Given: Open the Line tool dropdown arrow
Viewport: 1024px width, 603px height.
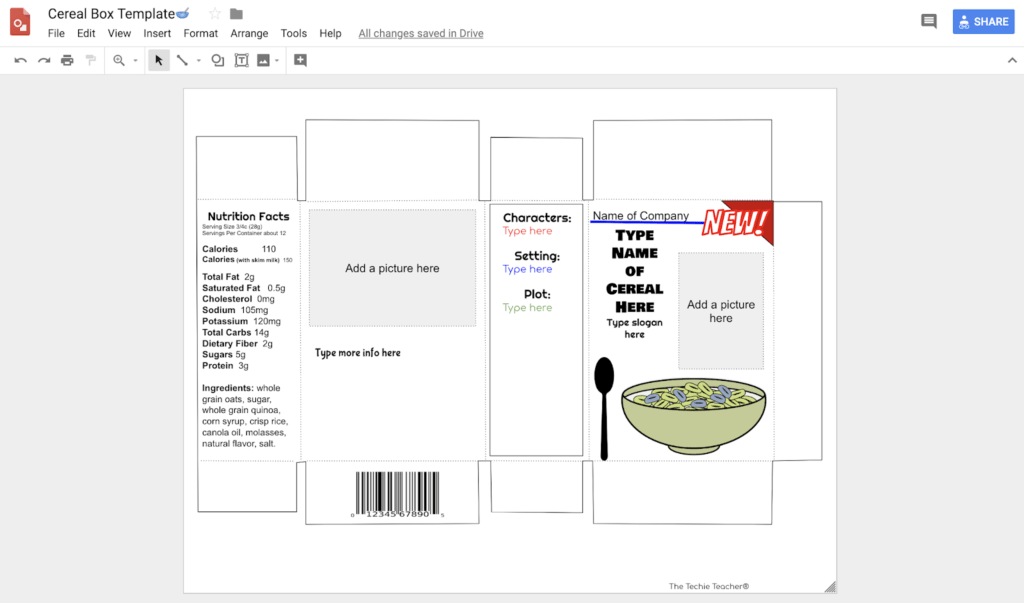Looking at the screenshot, I should click(197, 60).
